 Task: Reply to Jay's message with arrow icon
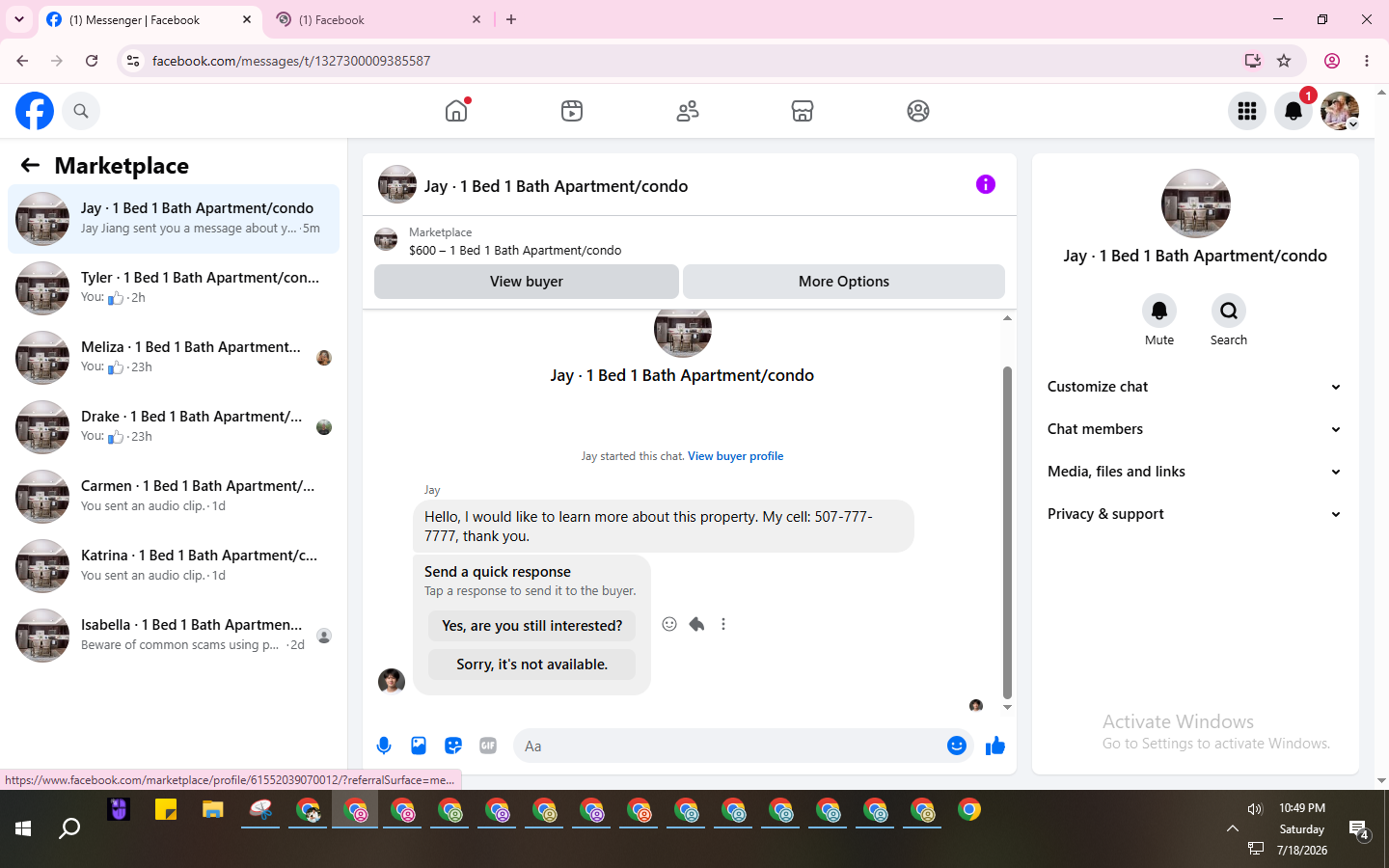[696, 624]
